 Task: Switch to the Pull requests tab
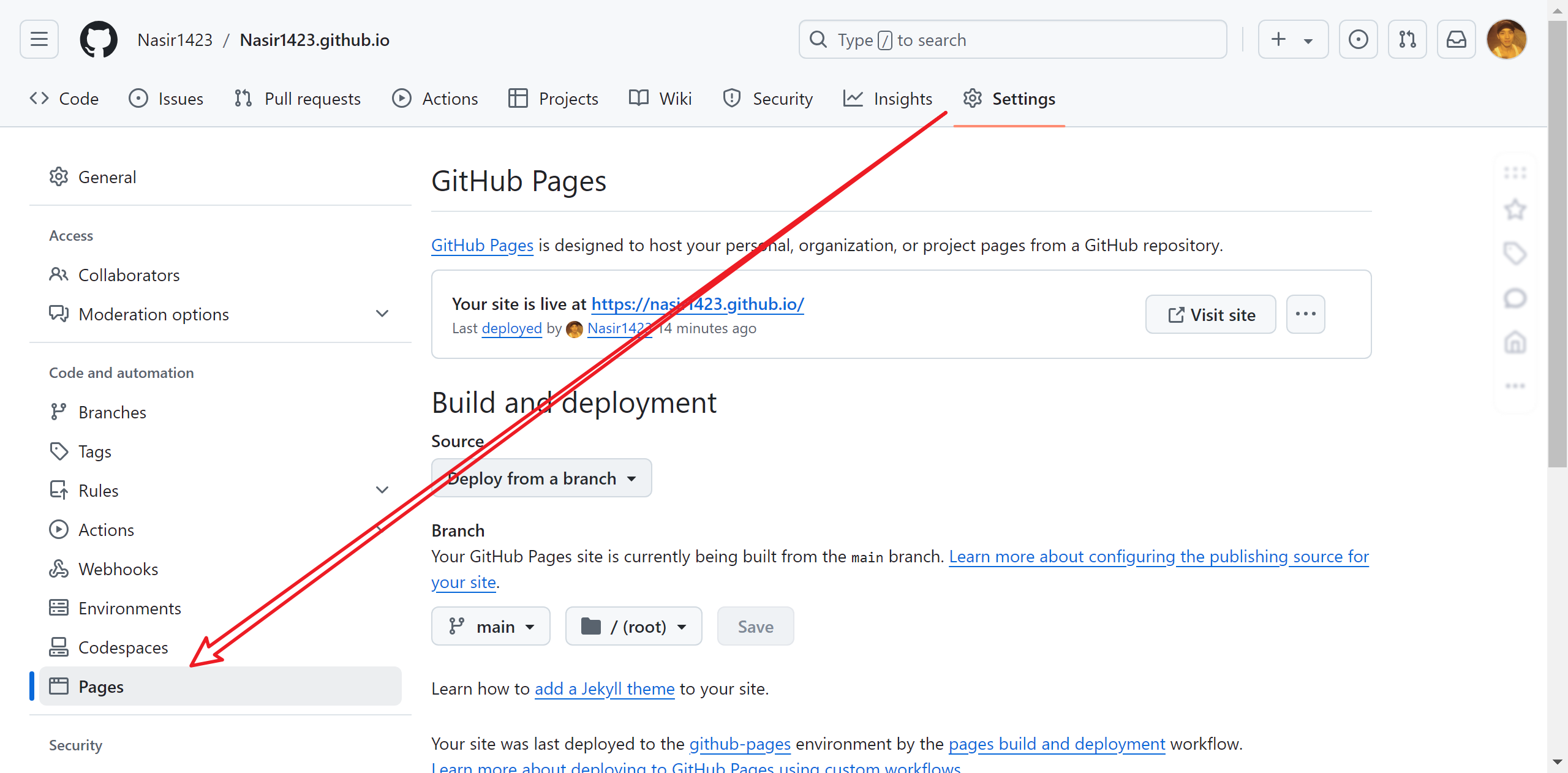297,99
